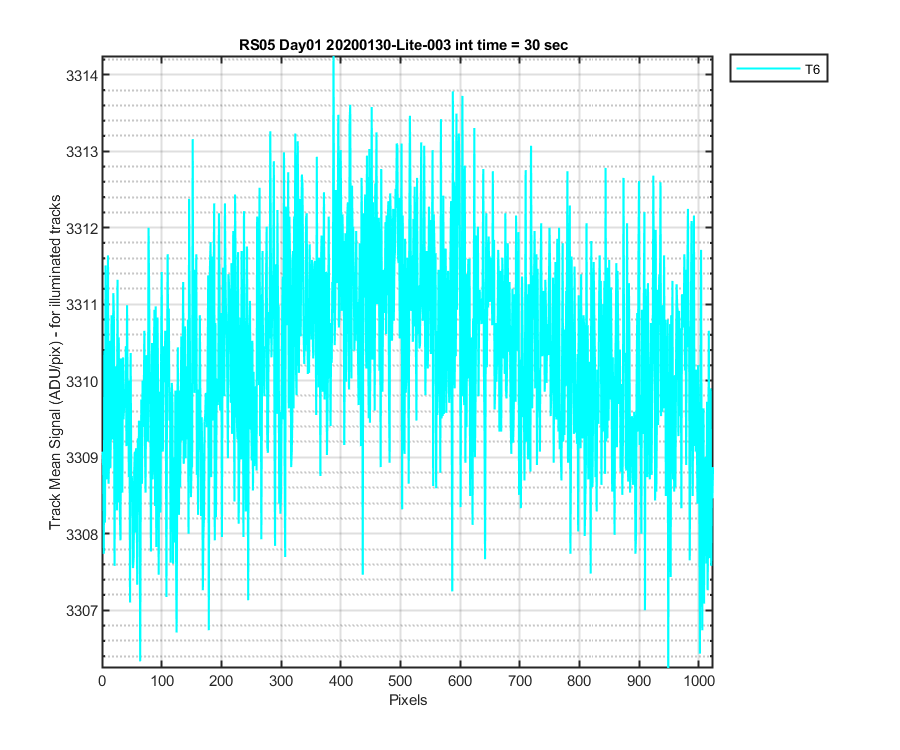Click the y-axis tick label 3313
This screenshot has width=900, height=750.
[x=82, y=152]
